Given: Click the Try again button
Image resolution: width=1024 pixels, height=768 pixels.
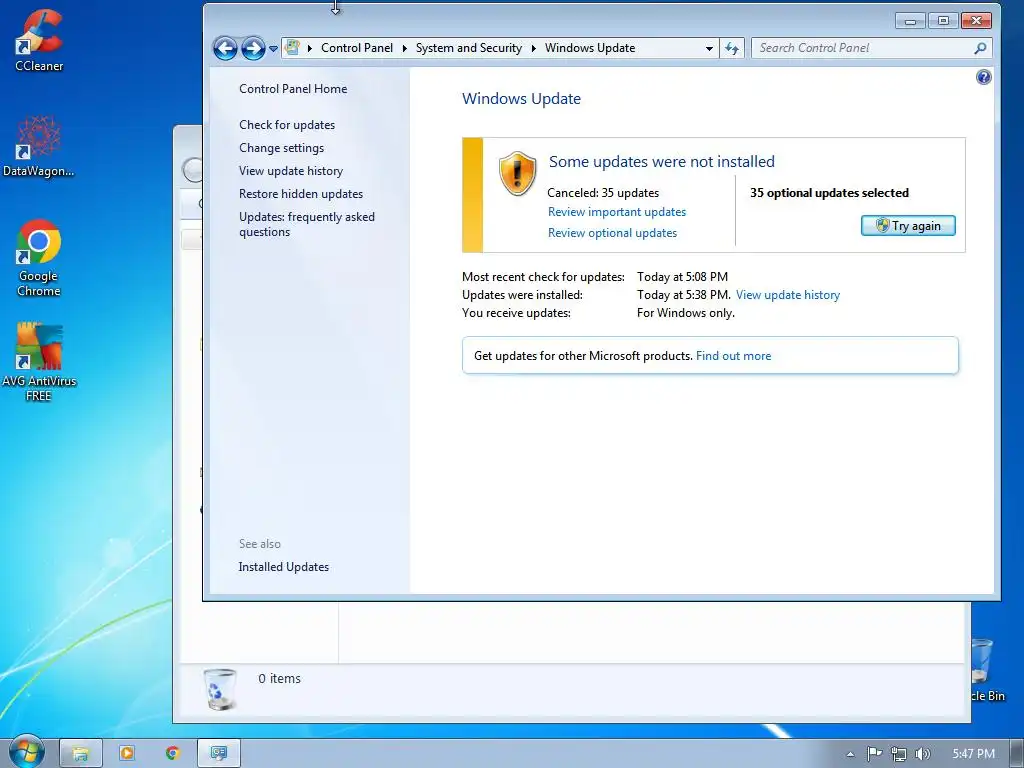Looking at the screenshot, I should [x=908, y=225].
